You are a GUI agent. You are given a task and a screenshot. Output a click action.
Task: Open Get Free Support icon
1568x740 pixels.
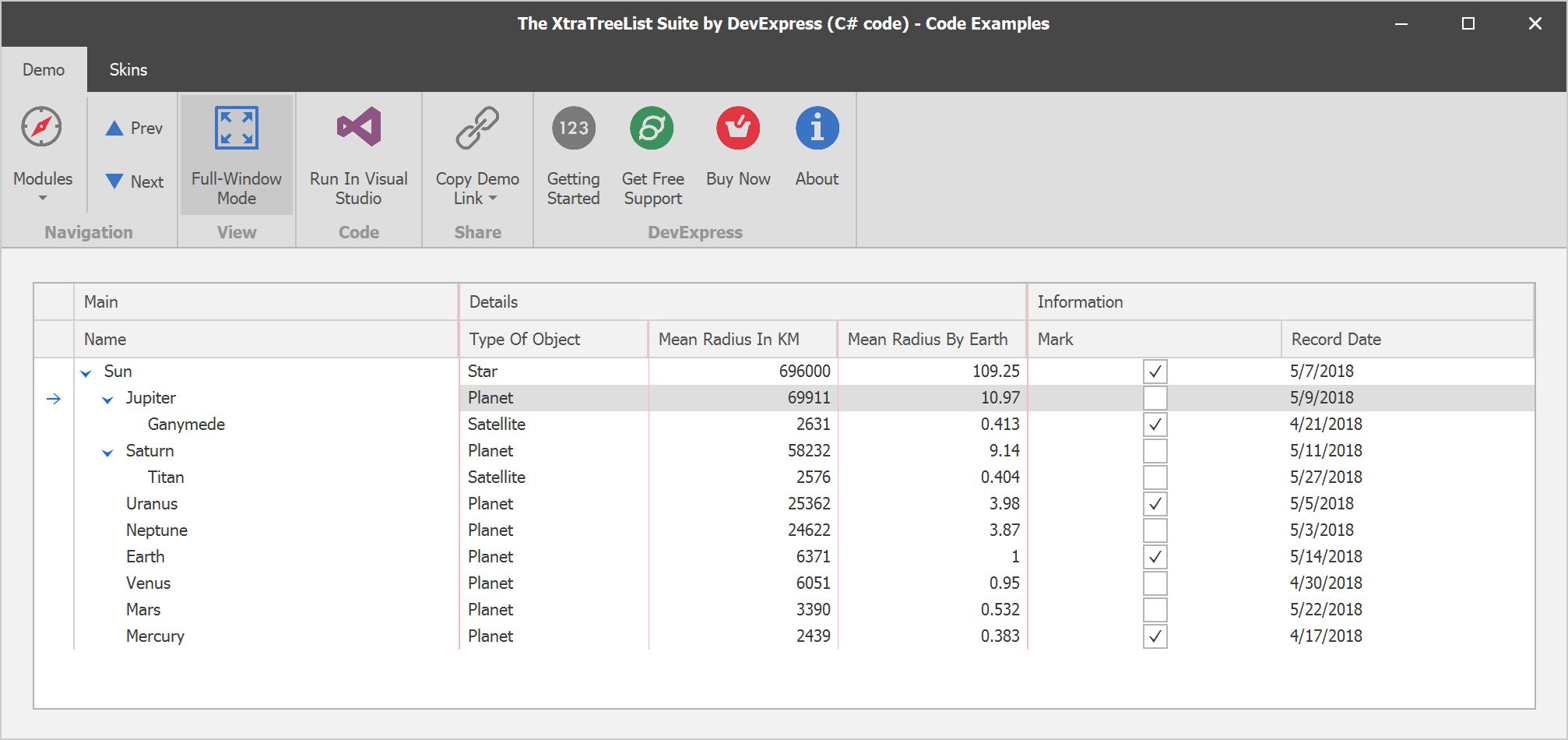pos(652,129)
